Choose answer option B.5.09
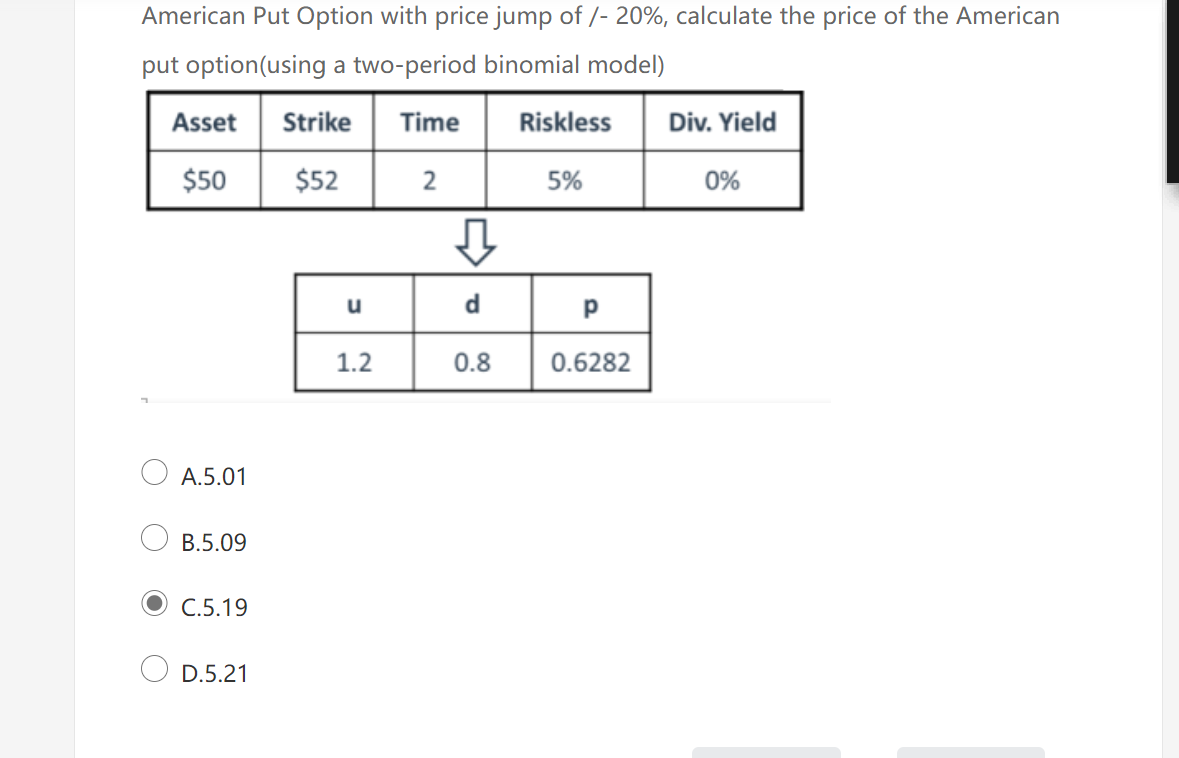 click(x=155, y=538)
